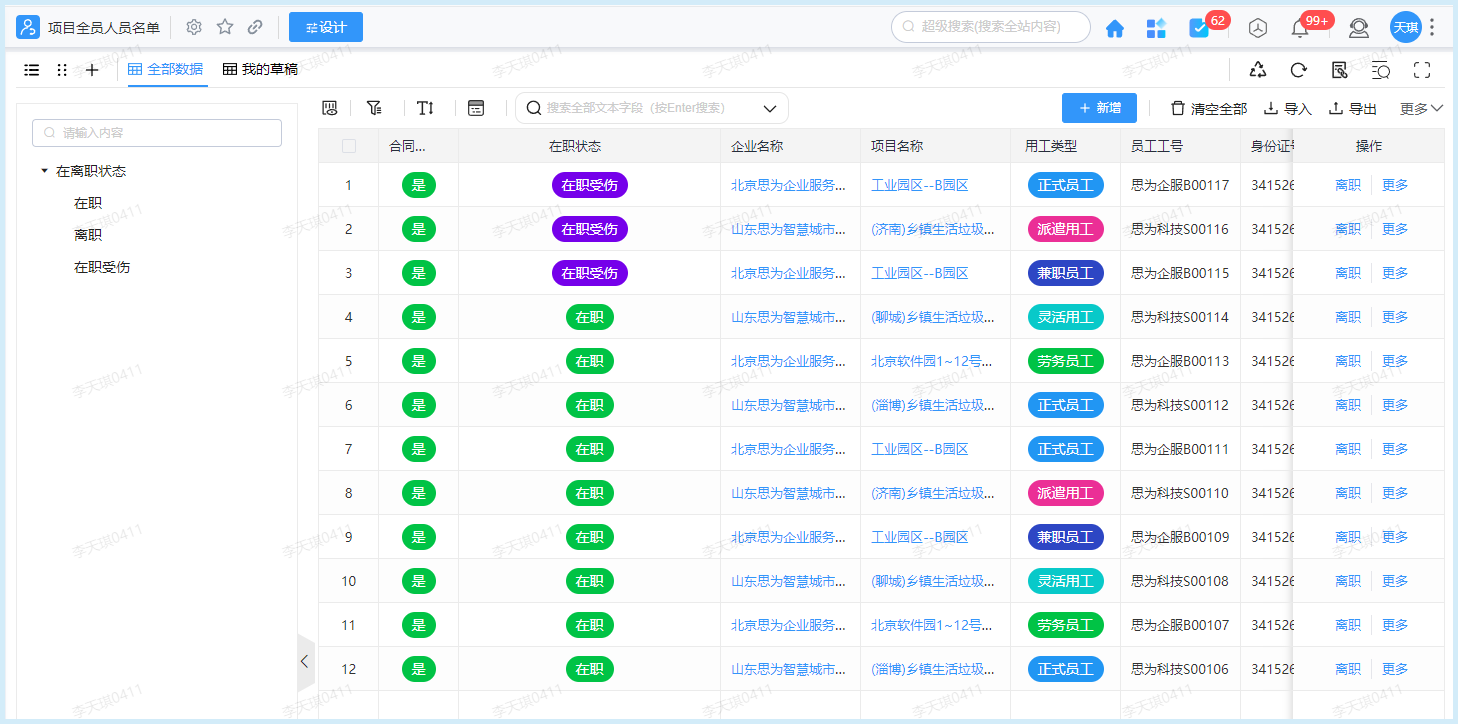The image size is (1458, 724).
Task: Collapse the 在离职状态 tree node
Action: pyautogui.click(x=42, y=170)
